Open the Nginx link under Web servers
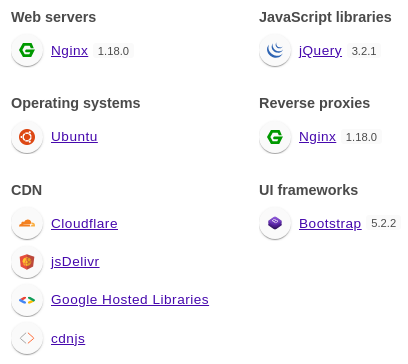Screen dimensions: 408x364 pos(69,51)
